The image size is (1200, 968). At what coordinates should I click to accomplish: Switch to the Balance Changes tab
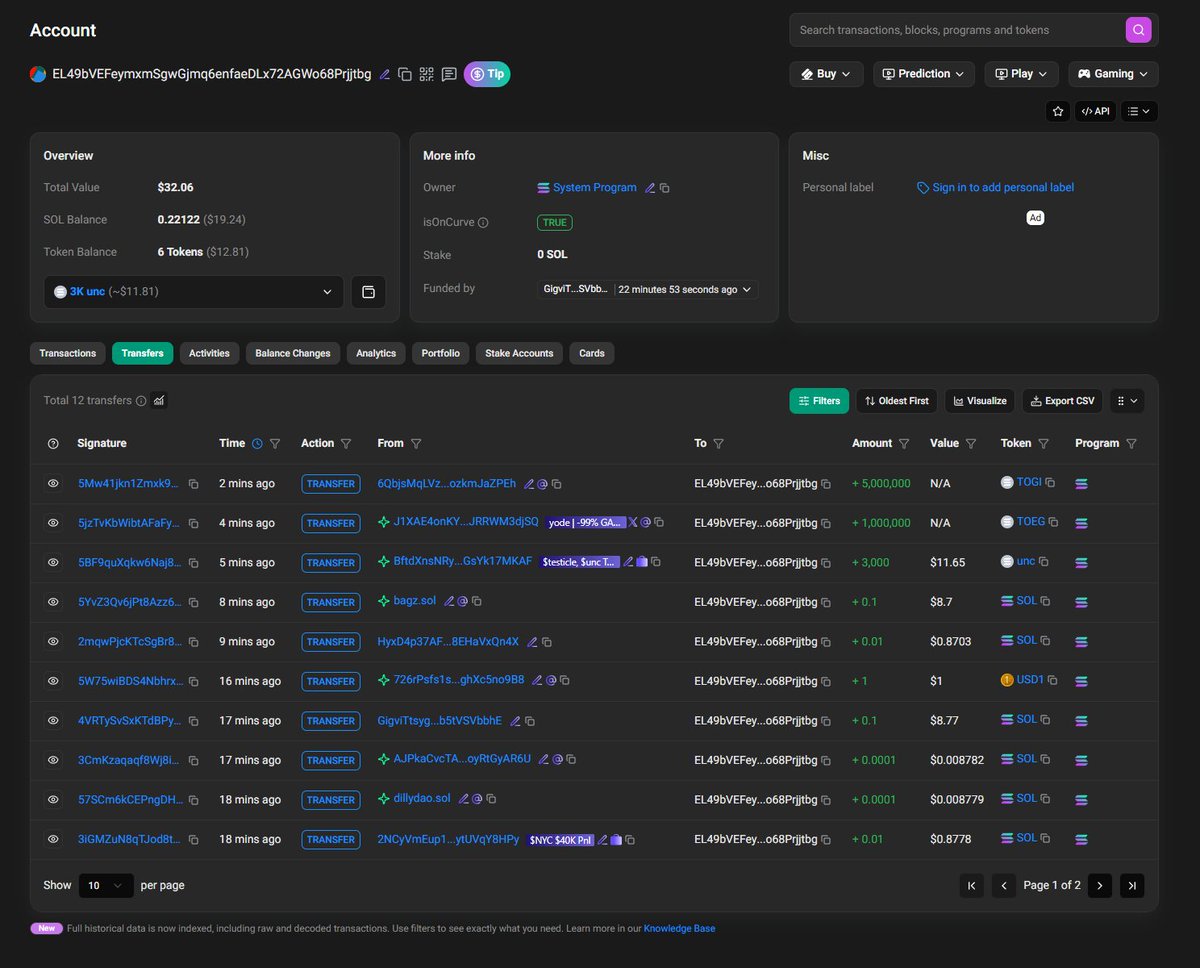[x=292, y=353]
